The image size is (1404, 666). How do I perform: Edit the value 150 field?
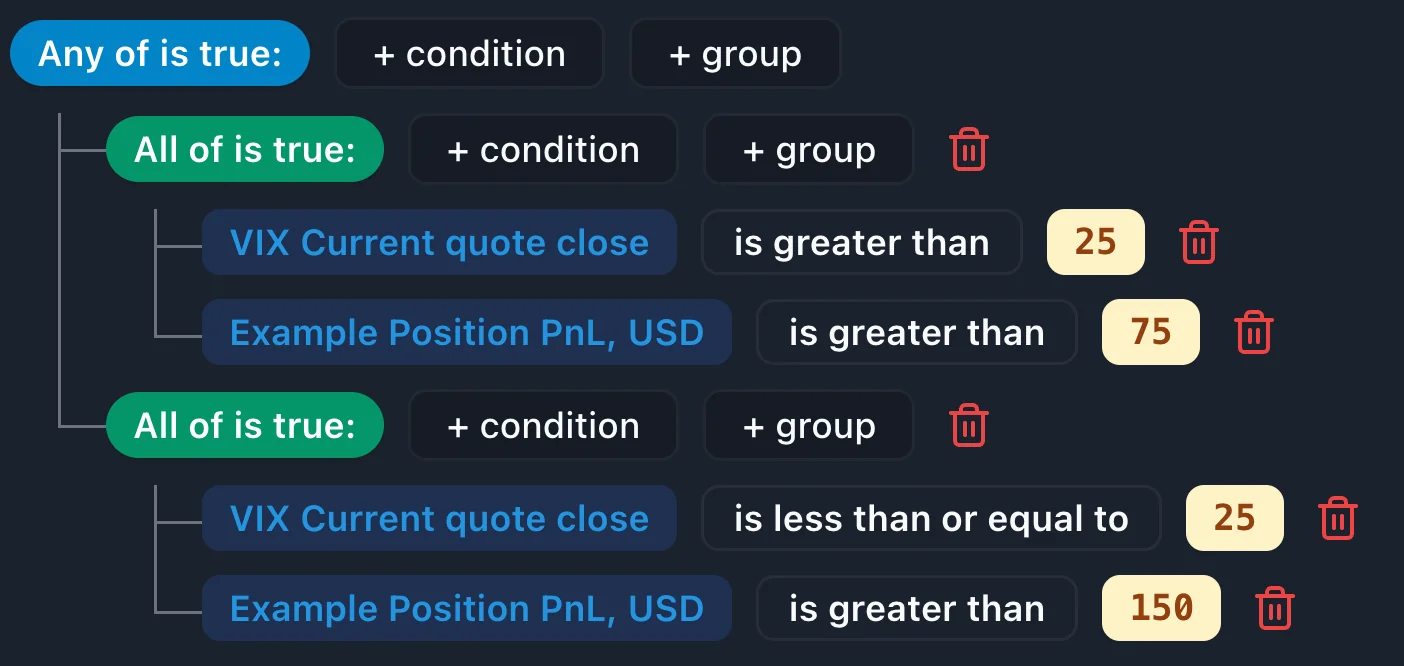tap(1161, 609)
